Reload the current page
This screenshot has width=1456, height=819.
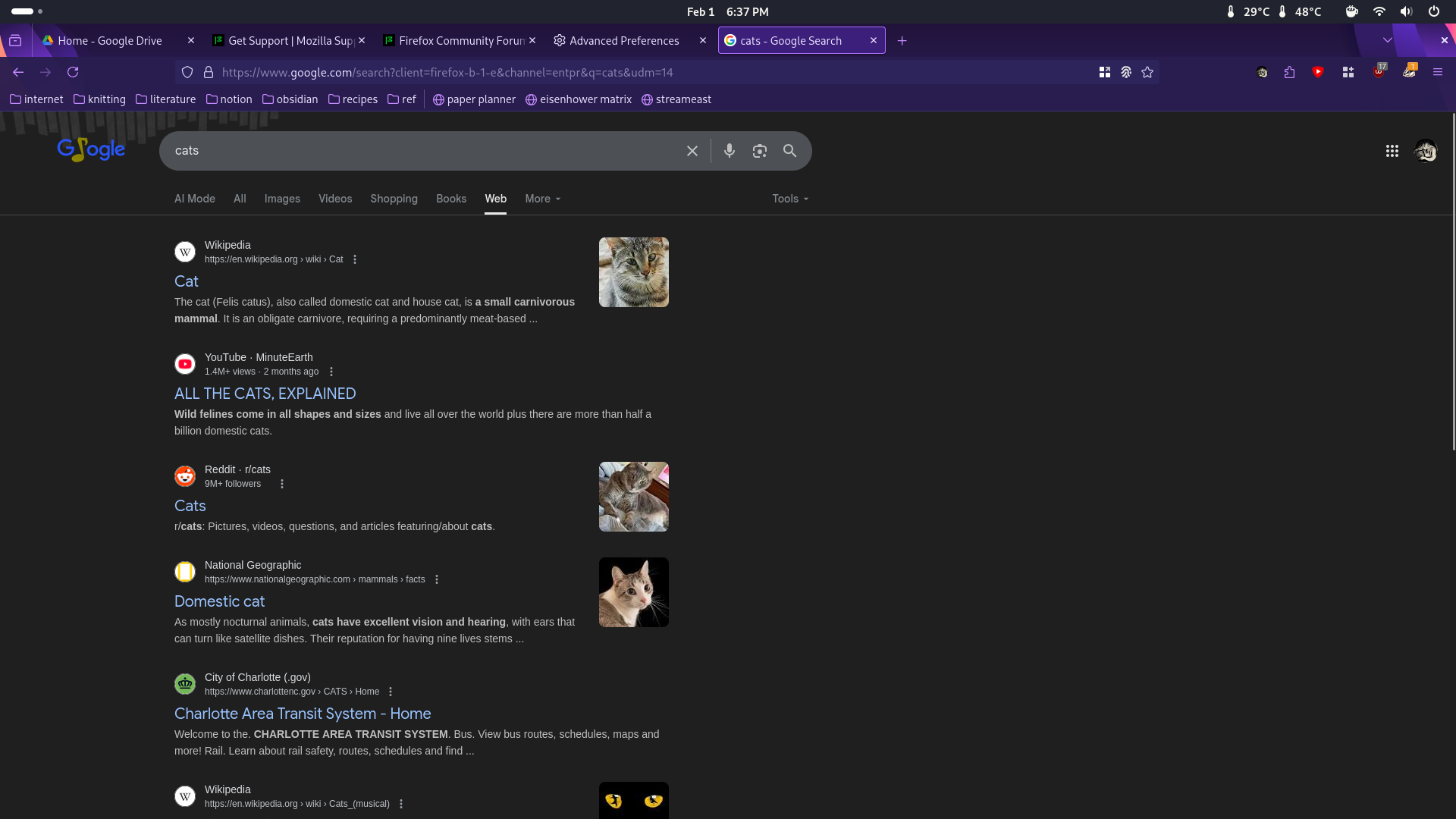73,72
